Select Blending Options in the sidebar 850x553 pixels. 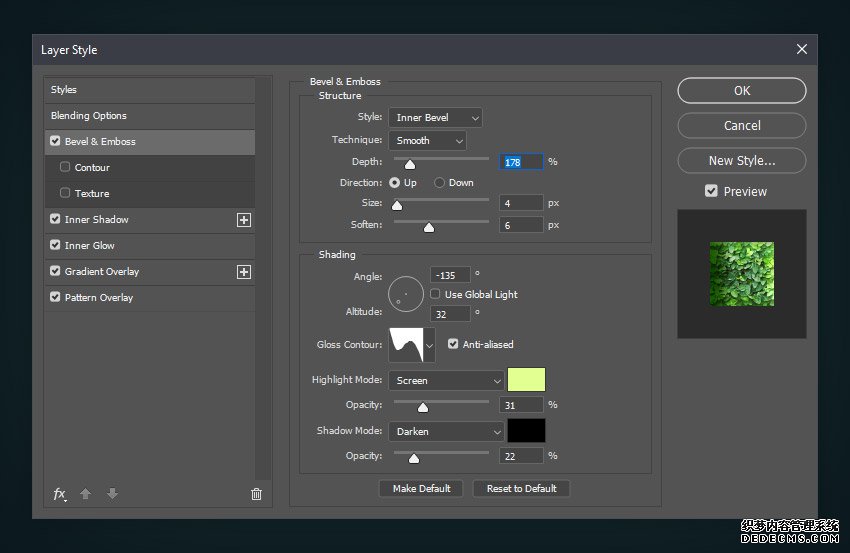click(150, 116)
